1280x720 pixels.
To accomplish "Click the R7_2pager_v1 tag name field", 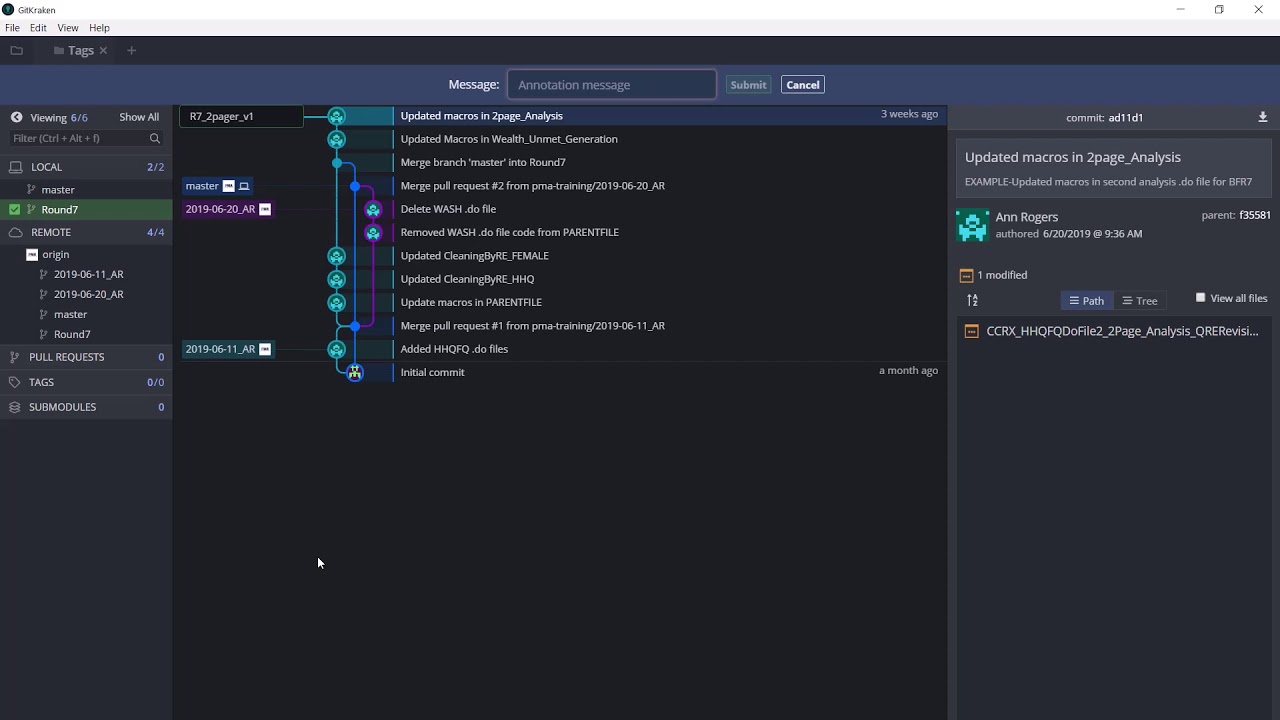I will pos(243,116).
